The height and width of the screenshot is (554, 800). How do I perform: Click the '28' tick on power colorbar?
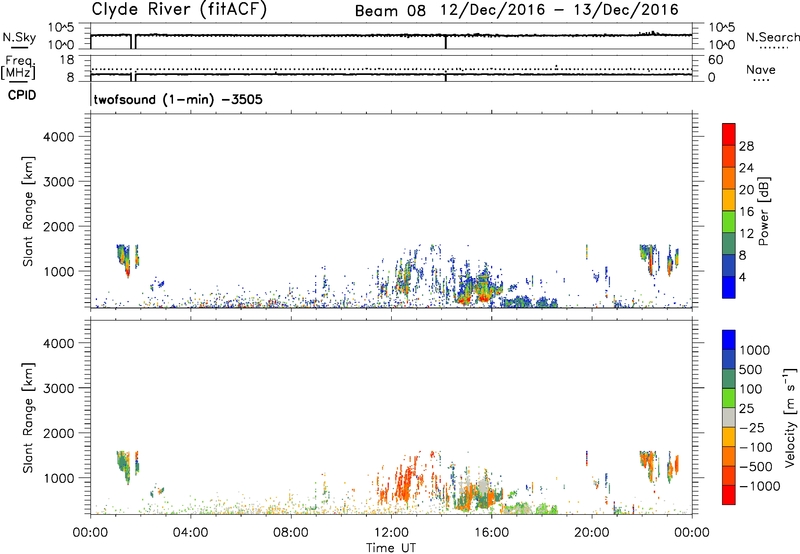(x=746, y=146)
